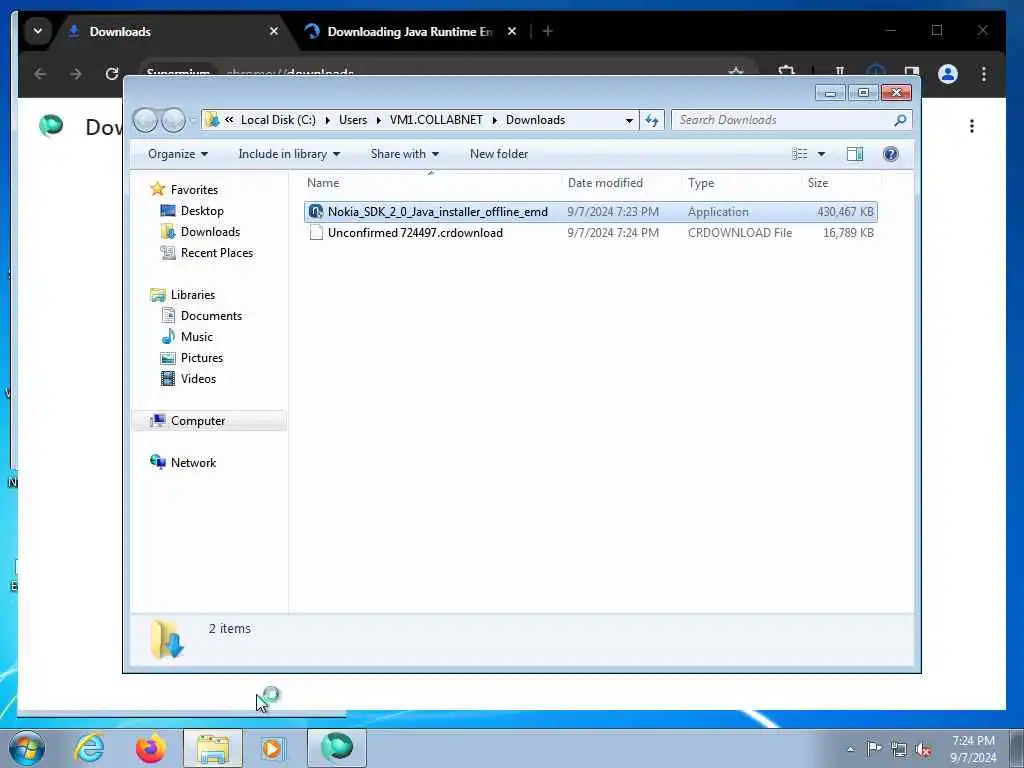1024x768 pixels.
Task: Switch to the Downloading Java Runtime tab
Action: (409, 31)
